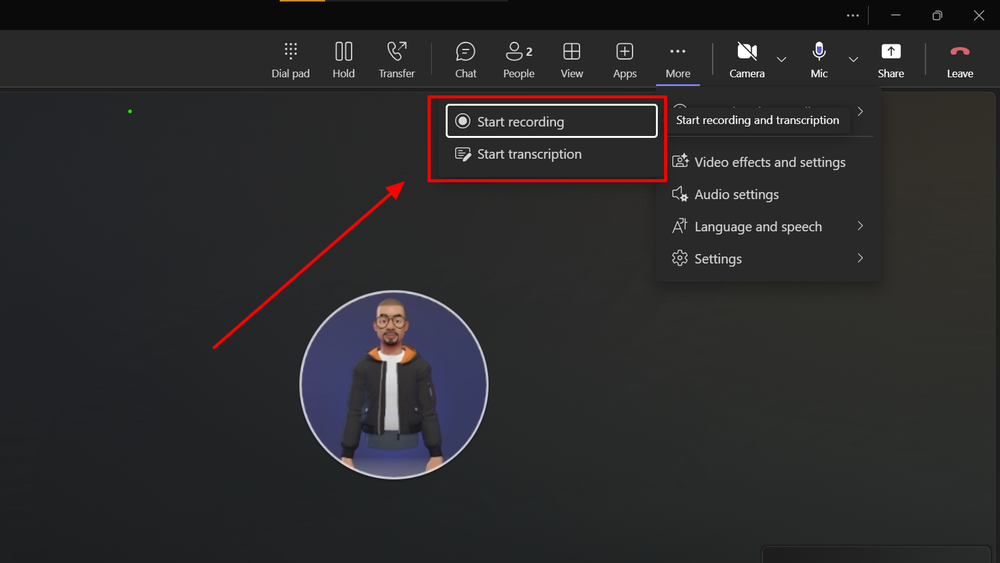Change the View layout

click(x=571, y=59)
